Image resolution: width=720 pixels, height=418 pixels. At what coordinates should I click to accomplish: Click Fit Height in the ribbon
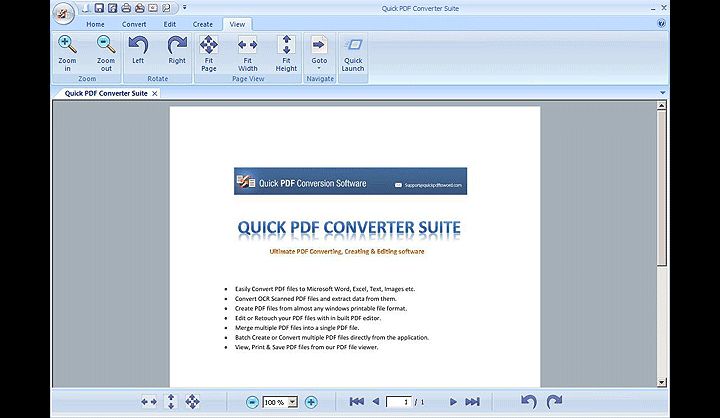[286, 53]
